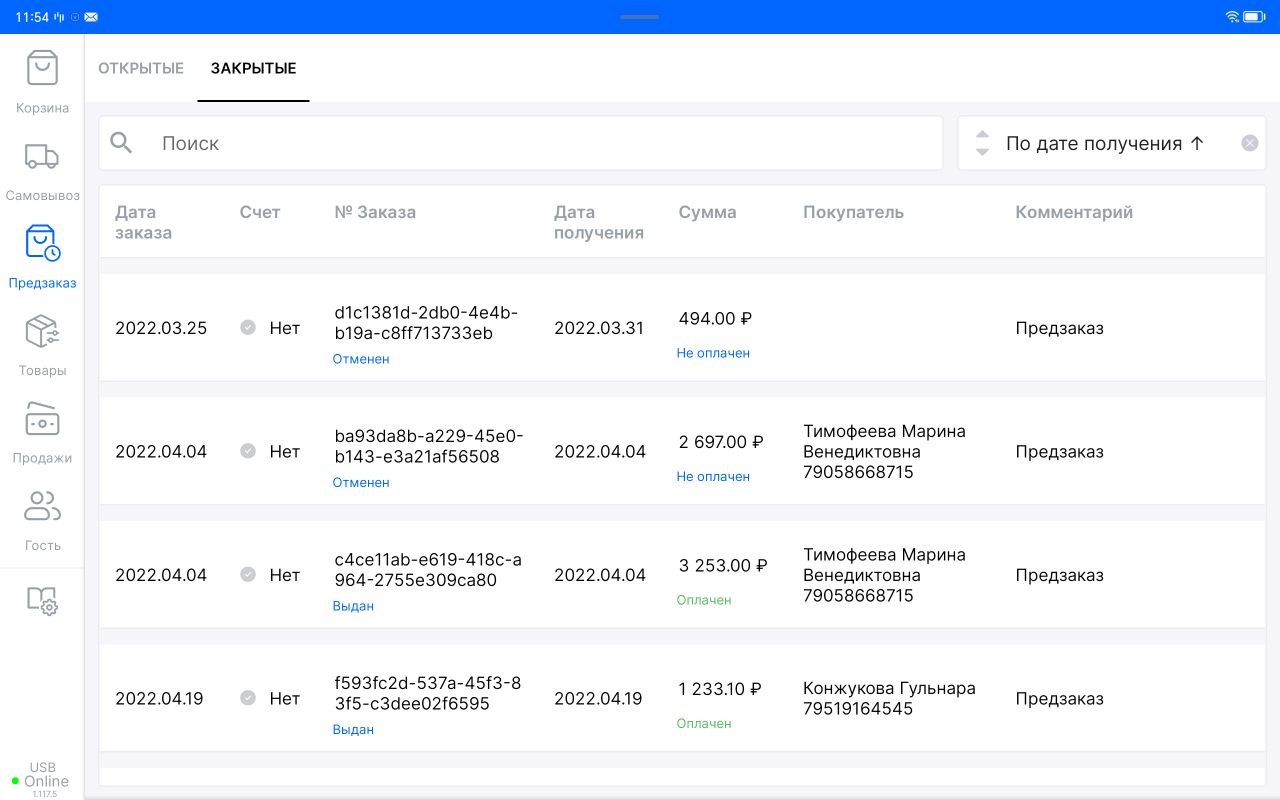Viewport: 1280px width, 800px height.
Task: Click buyer Тимофеева Марина in 2 697.00 row
Action: click(884, 451)
